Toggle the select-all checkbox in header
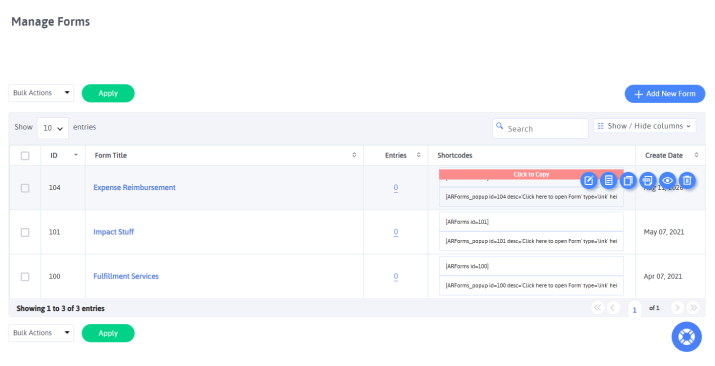Image resolution: width=715 pixels, height=366 pixels. click(x=25, y=156)
